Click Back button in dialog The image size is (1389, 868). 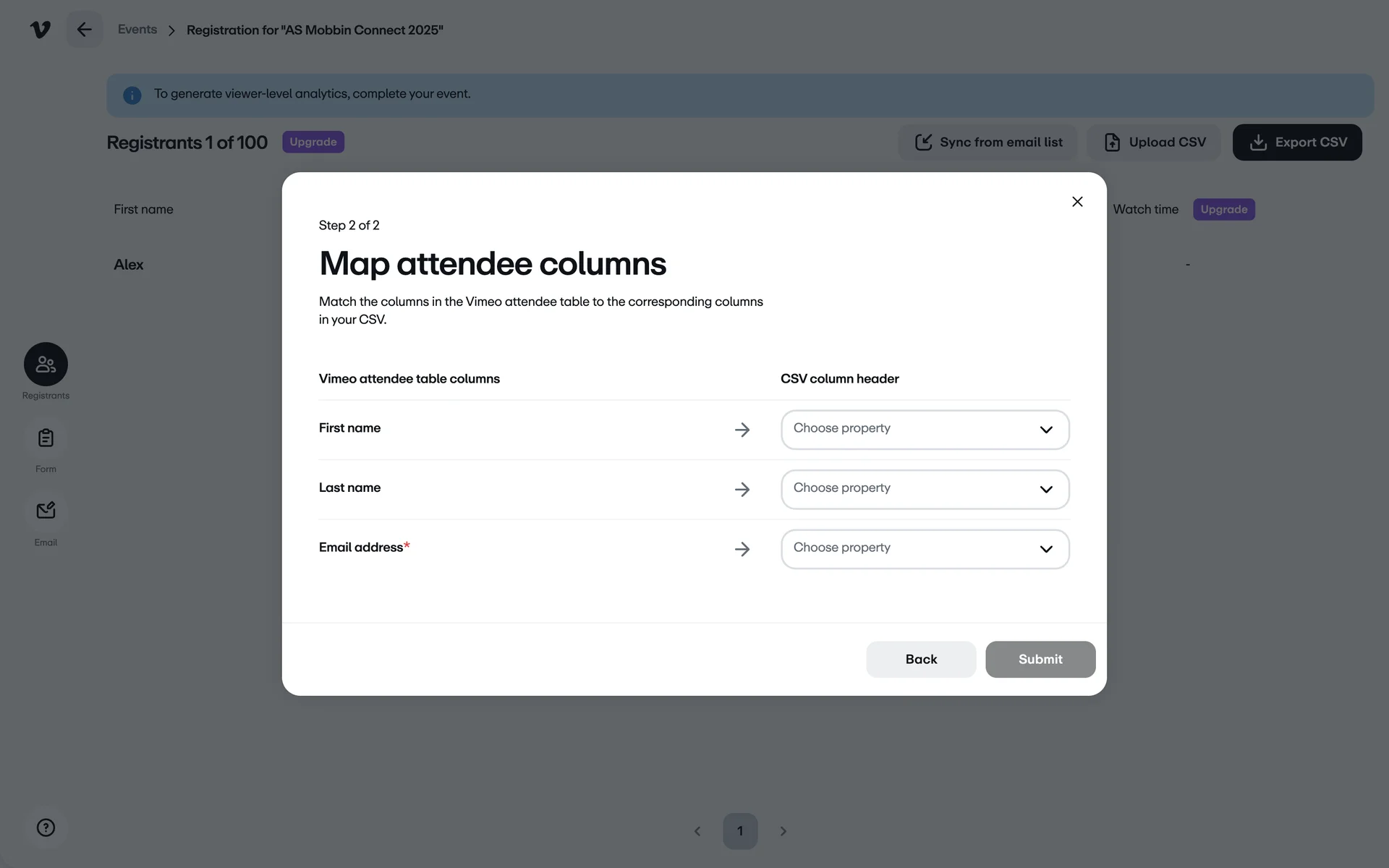tap(921, 659)
